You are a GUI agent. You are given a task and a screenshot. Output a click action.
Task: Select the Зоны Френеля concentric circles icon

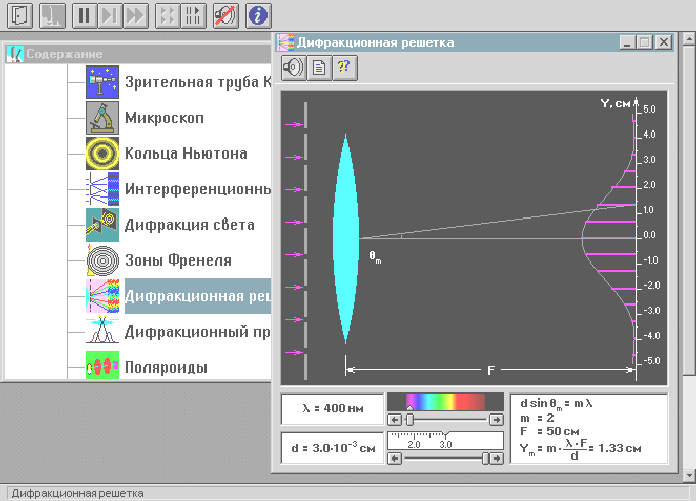coord(103,260)
